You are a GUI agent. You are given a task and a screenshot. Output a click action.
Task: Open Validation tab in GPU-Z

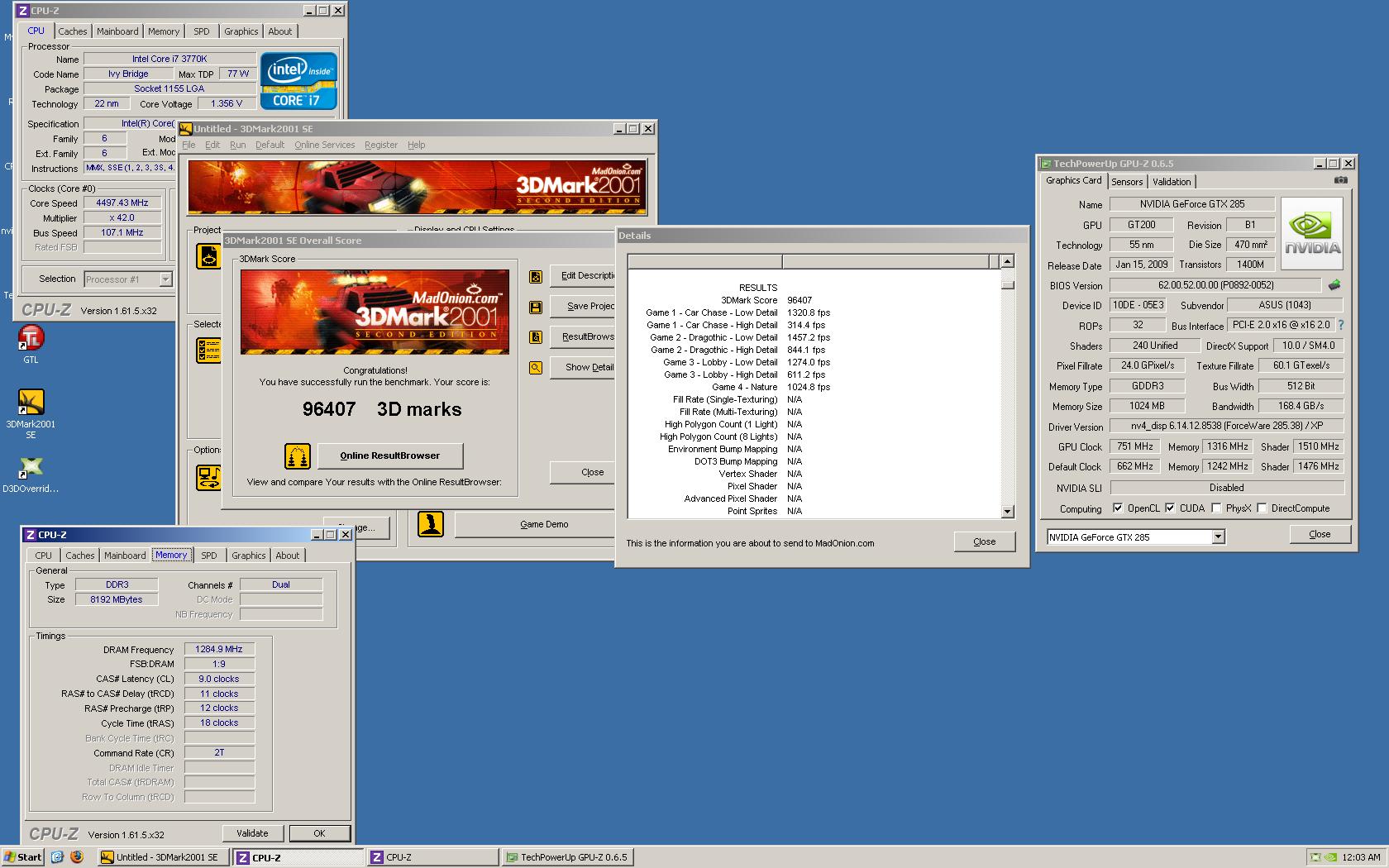(1172, 182)
